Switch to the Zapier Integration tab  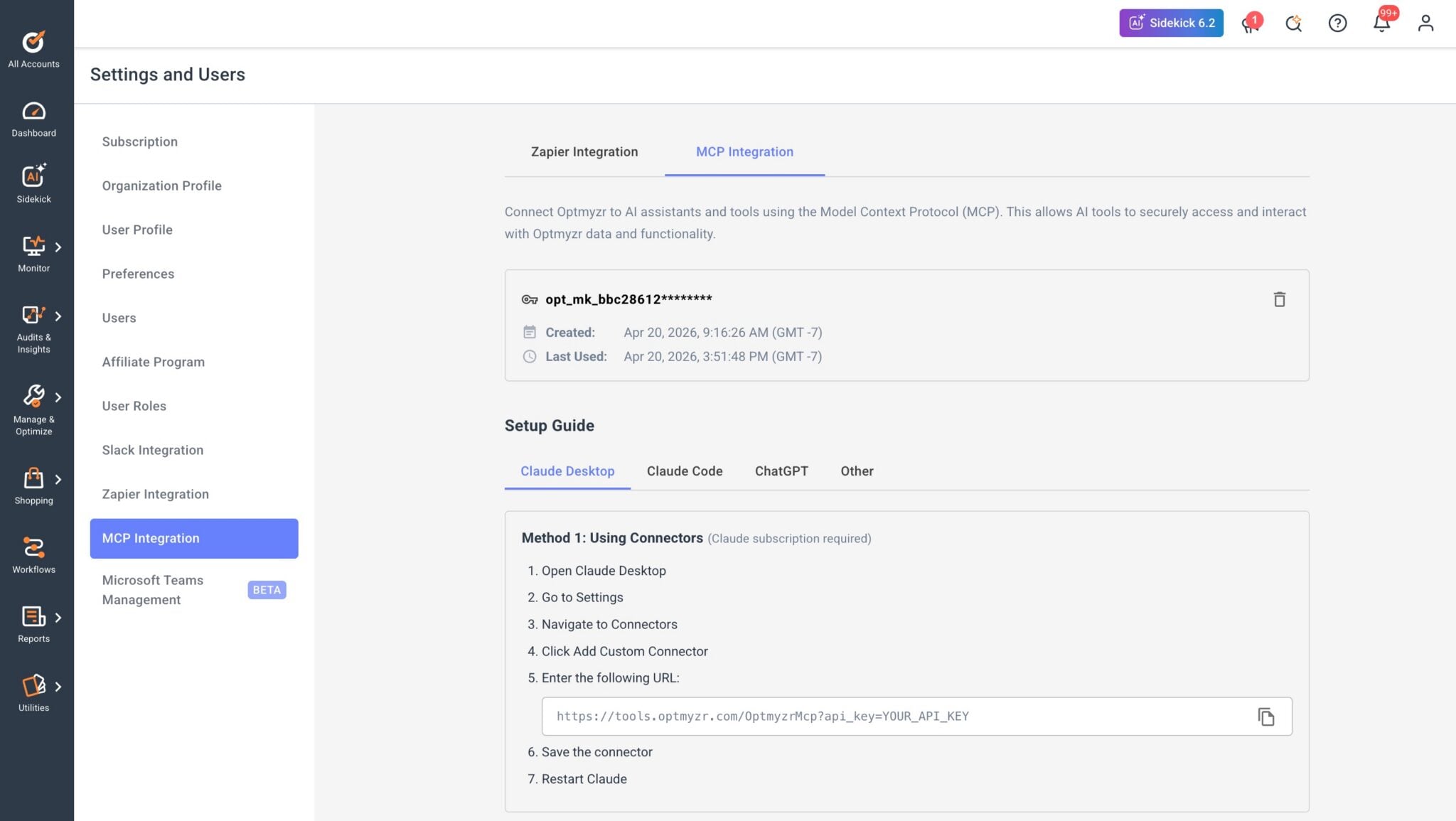pos(584,152)
